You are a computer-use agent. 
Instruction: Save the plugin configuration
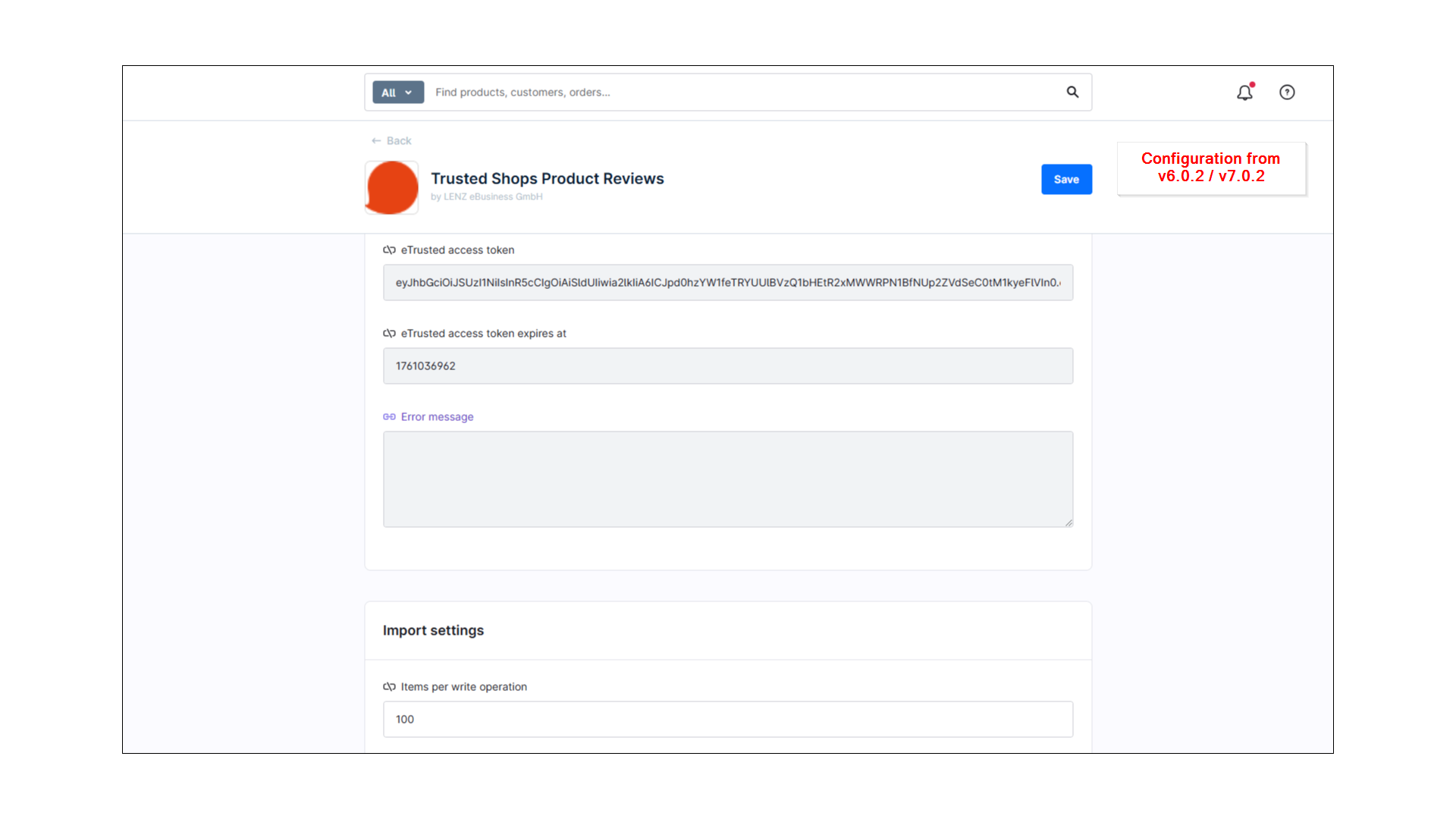(x=1066, y=180)
